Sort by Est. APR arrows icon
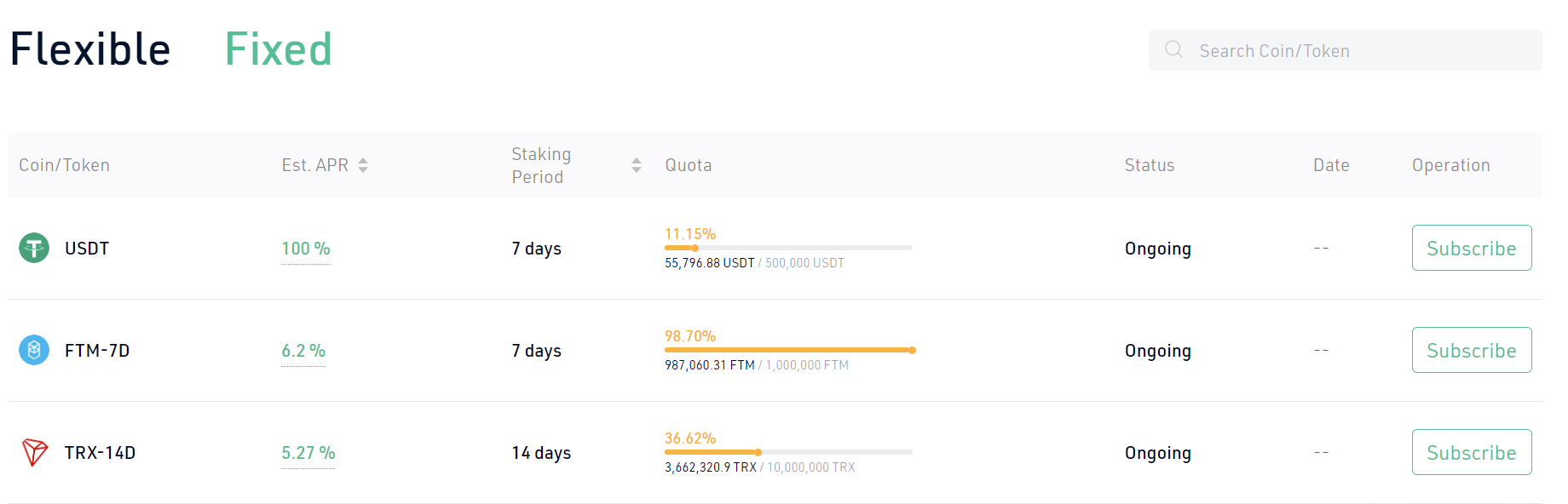 click(x=363, y=165)
